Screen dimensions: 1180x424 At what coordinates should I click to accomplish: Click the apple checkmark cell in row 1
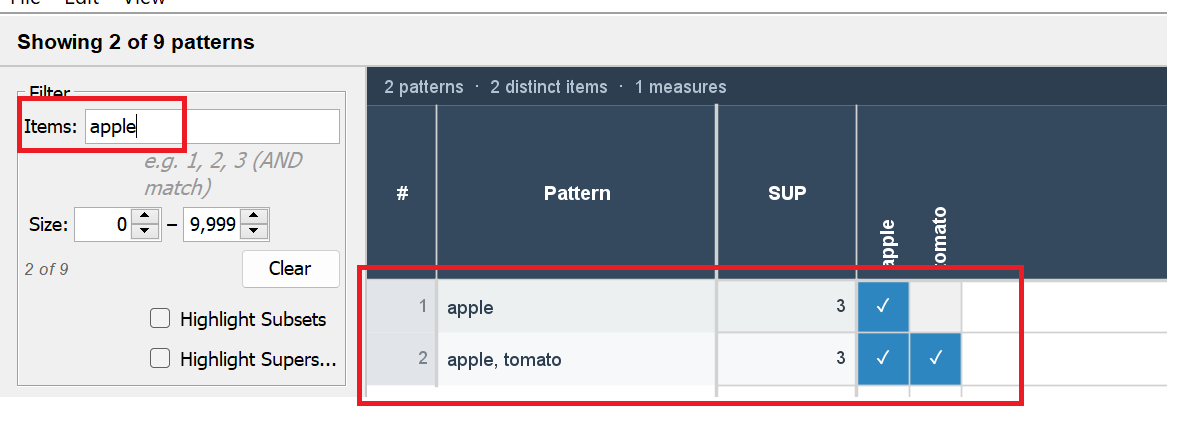coord(883,307)
